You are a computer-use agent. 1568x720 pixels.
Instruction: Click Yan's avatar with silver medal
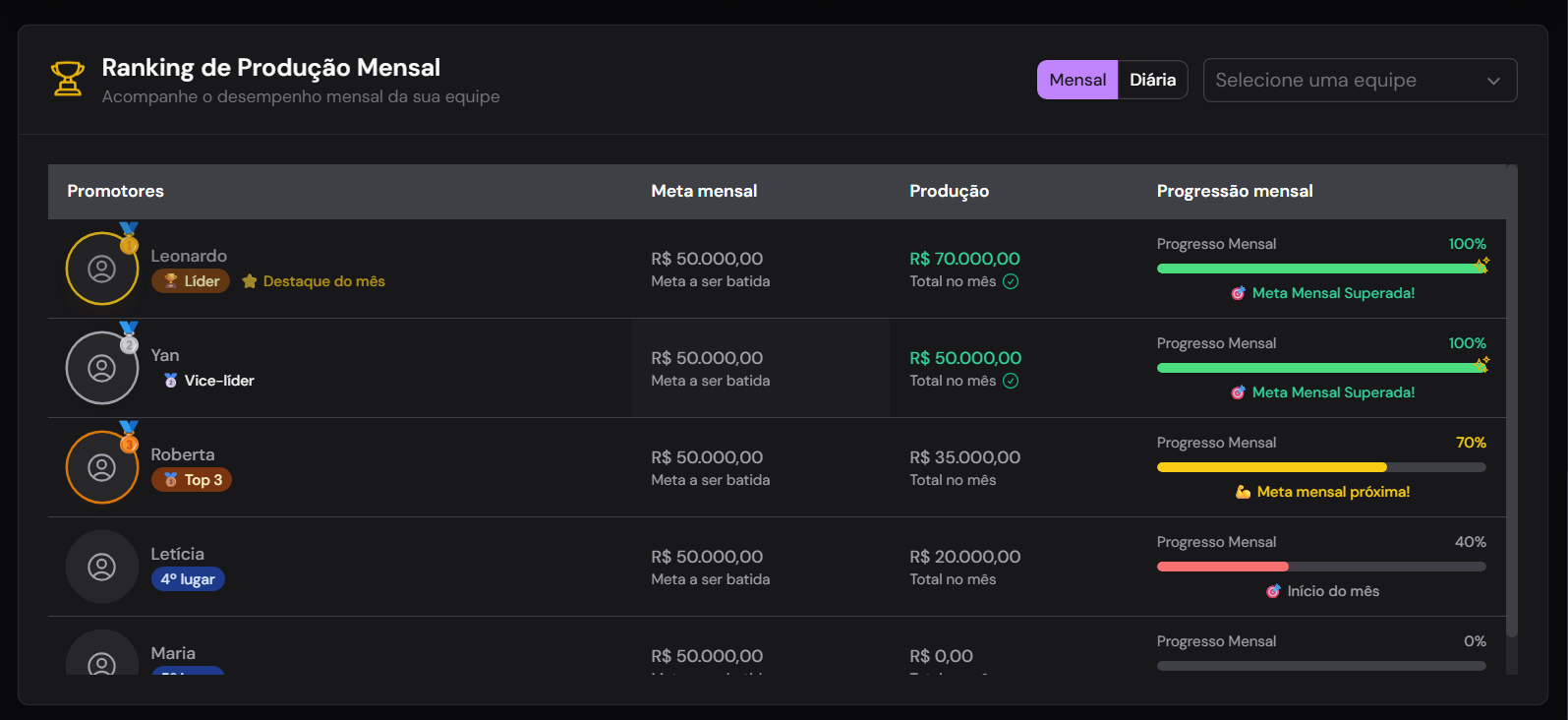click(x=102, y=368)
